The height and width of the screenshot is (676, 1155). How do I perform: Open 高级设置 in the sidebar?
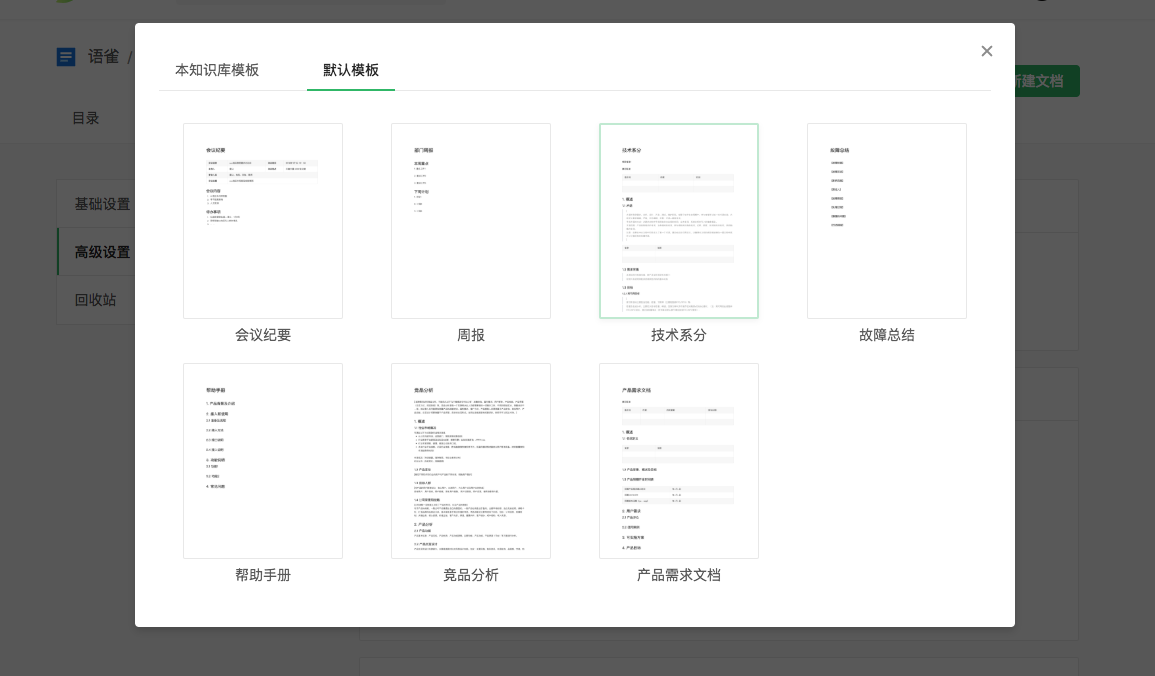tap(103, 252)
